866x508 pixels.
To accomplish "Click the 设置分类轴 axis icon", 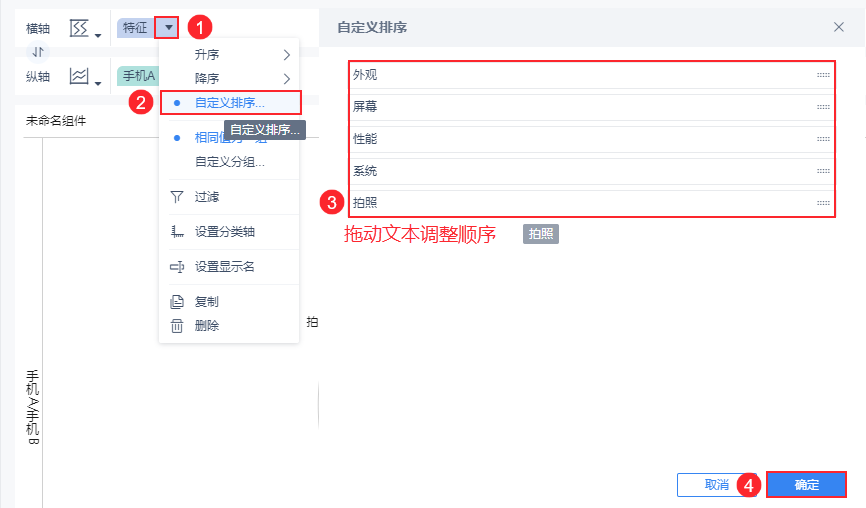I will point(177,232).
